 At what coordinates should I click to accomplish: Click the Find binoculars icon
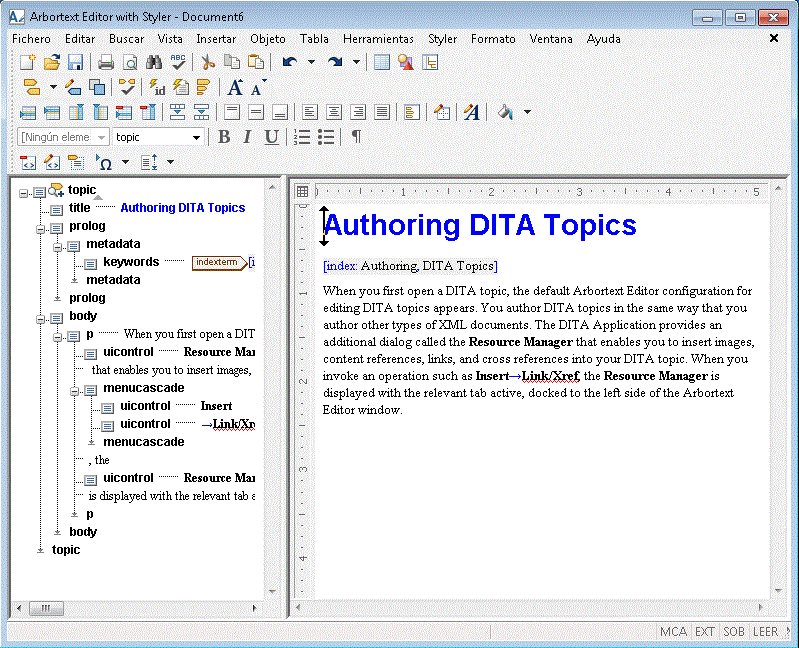tap(153, 62)
